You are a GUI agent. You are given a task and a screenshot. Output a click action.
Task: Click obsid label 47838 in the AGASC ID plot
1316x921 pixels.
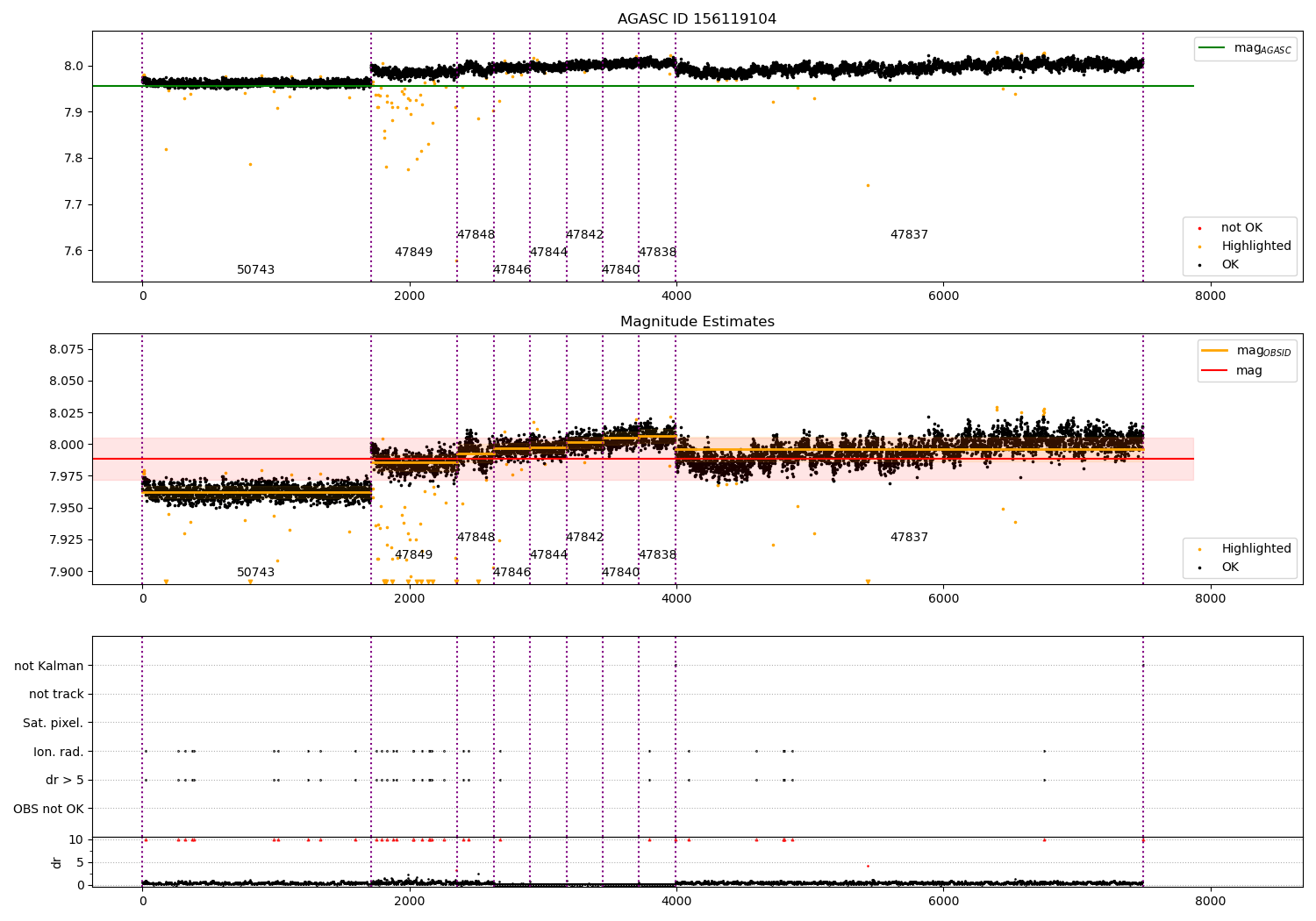tap(657, 253)
